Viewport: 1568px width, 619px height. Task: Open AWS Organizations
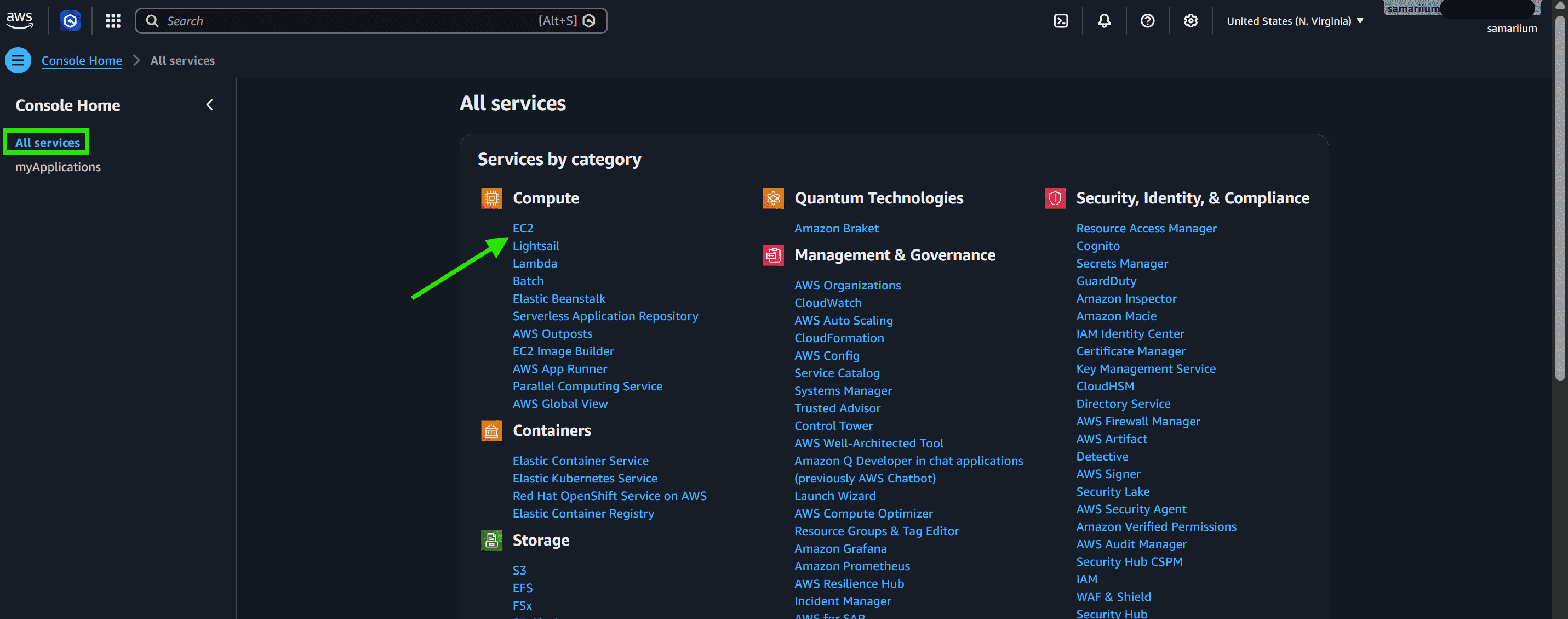(x=848, y=286)
